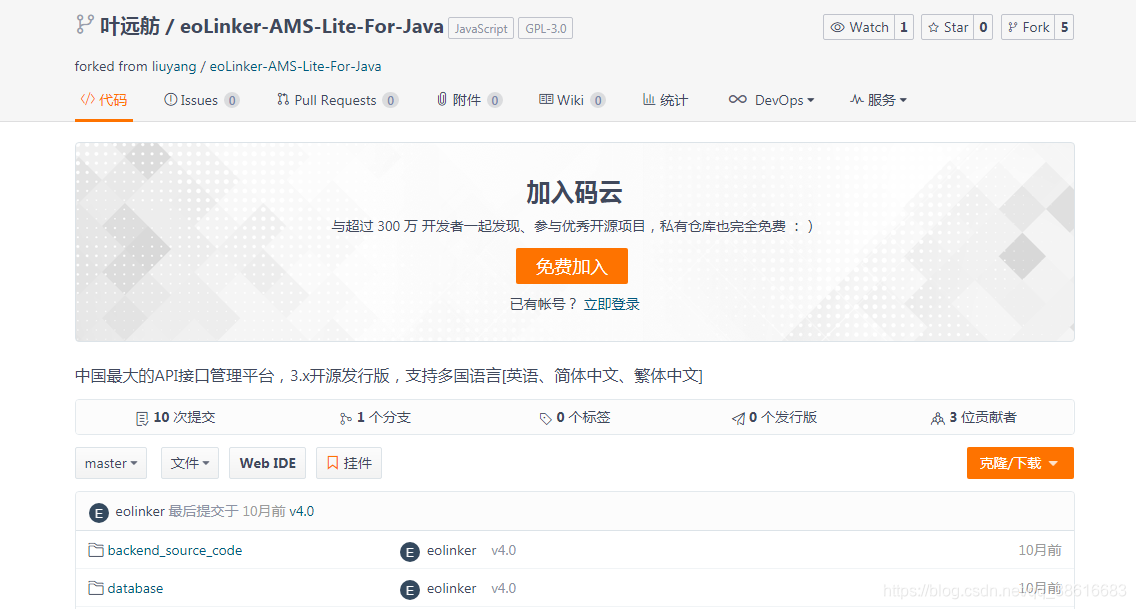Open the backend_source_code folder

tap(175, 550)
